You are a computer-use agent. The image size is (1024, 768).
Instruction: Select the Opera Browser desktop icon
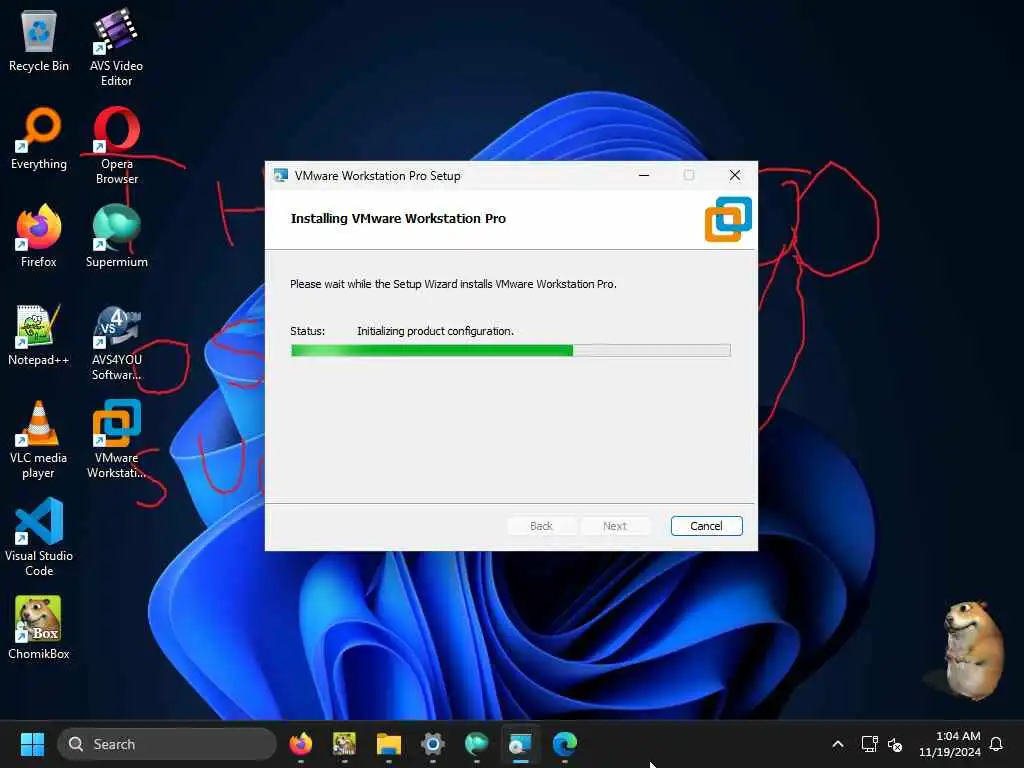coord(116,145)
